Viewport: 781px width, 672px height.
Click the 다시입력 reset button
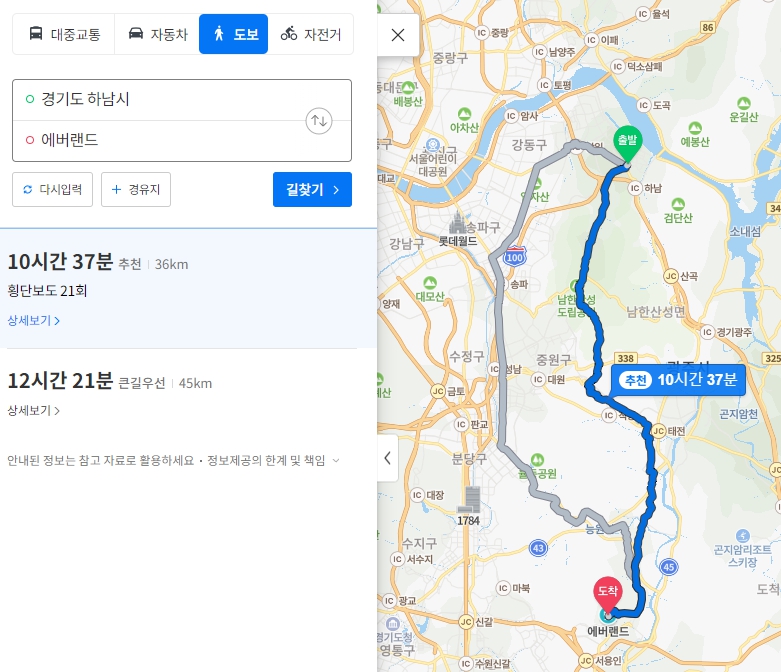[52, 189]
